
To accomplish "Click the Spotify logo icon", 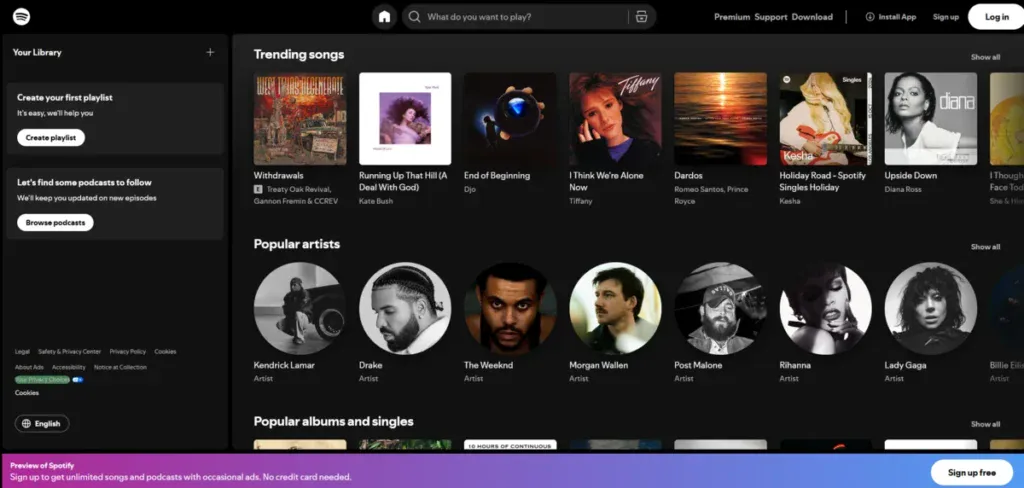I will [x=22, y=16].
